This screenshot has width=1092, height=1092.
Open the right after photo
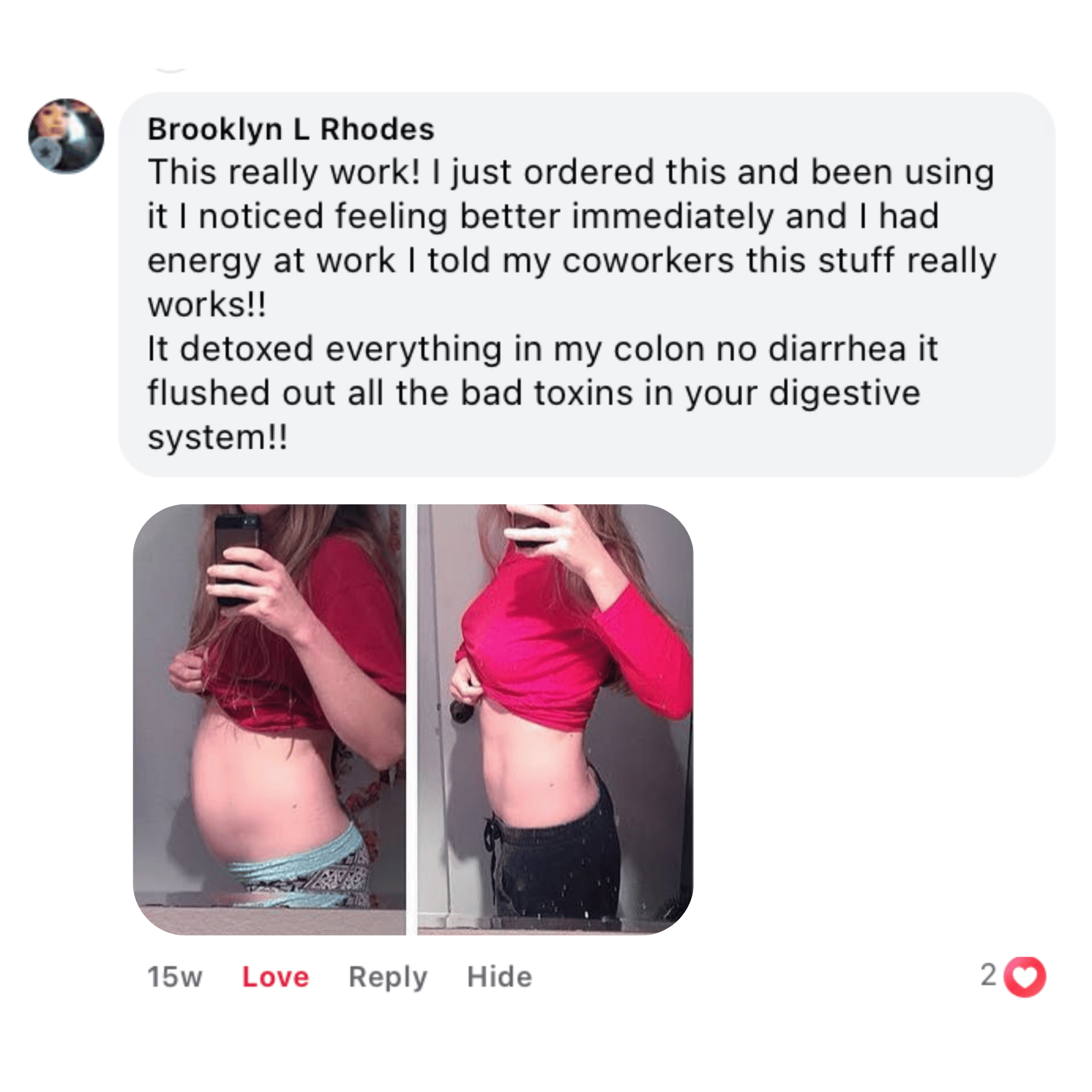pyautogui.click(x=555, y=719)
